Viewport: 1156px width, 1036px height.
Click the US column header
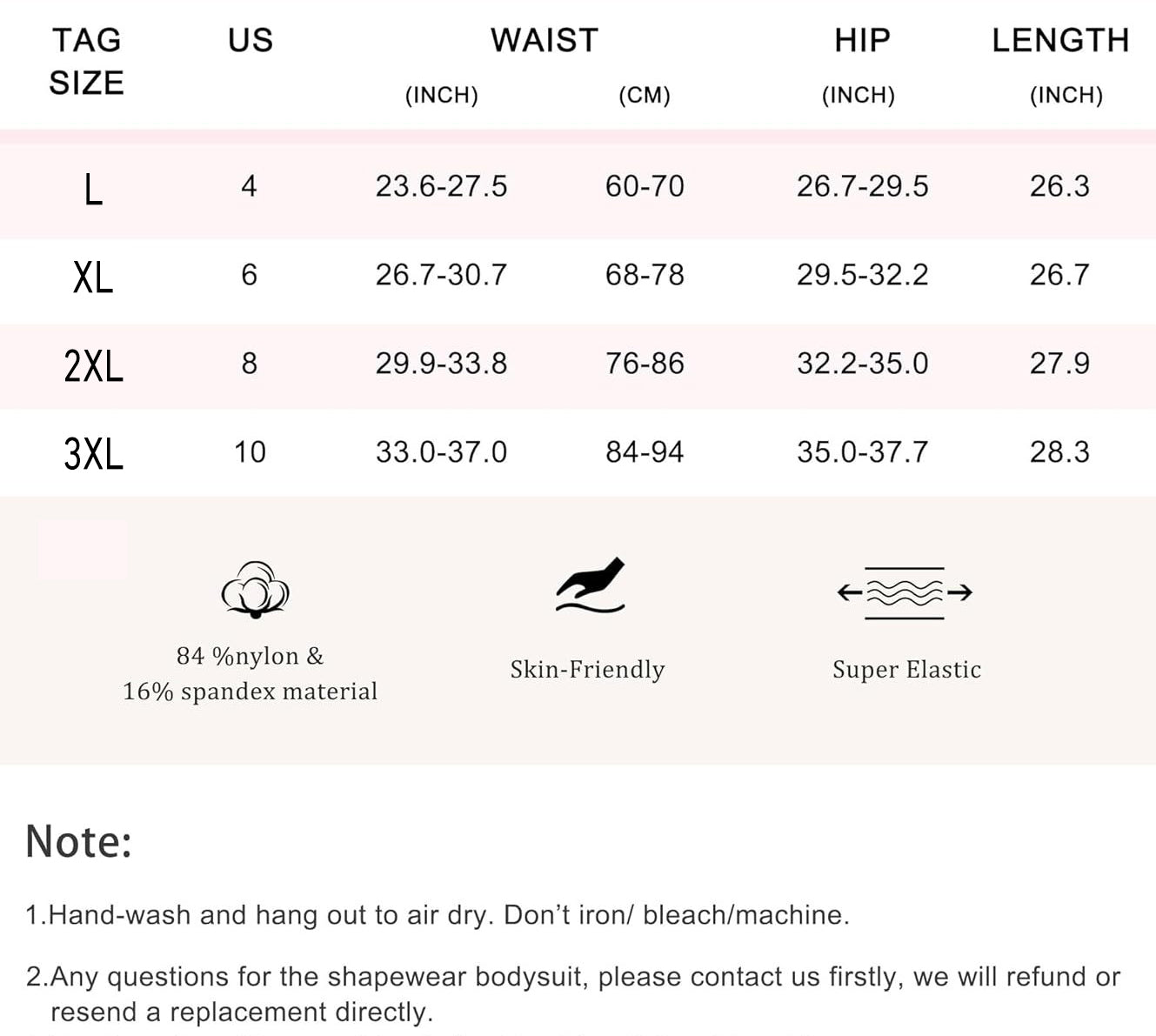point(251,40)
